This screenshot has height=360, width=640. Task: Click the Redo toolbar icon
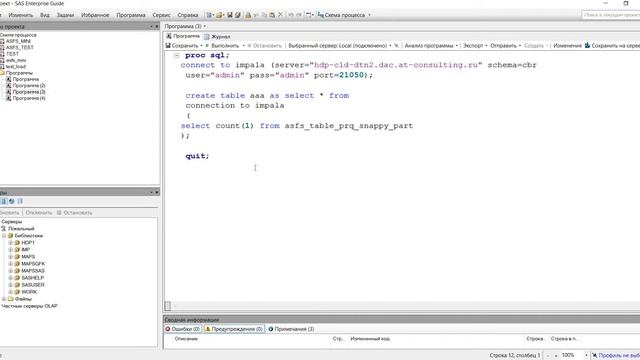click(299, 15)
